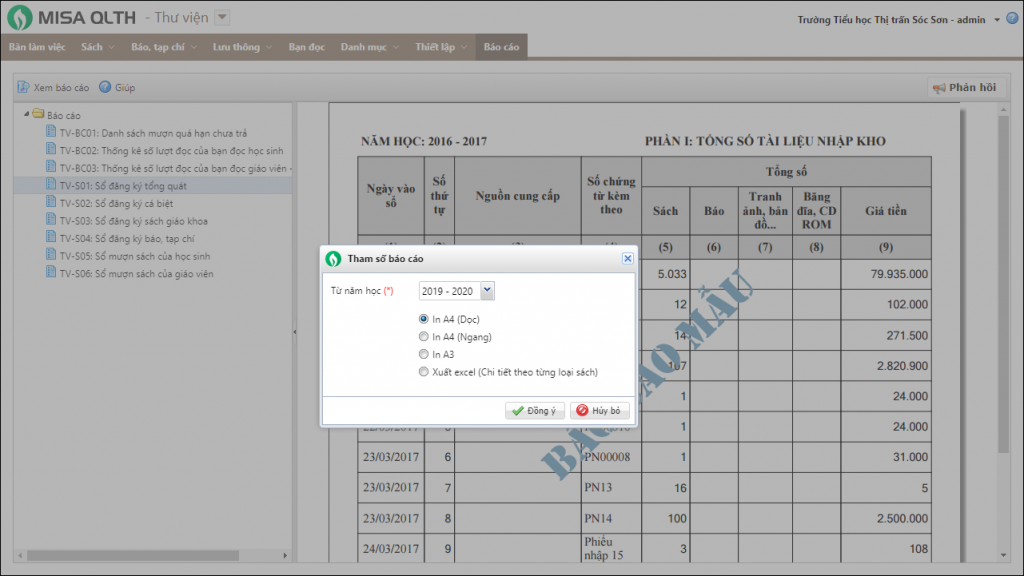Click the MISA QLTH logo icon
Screen dimensions: 1024x576
(x=20, y=18)
